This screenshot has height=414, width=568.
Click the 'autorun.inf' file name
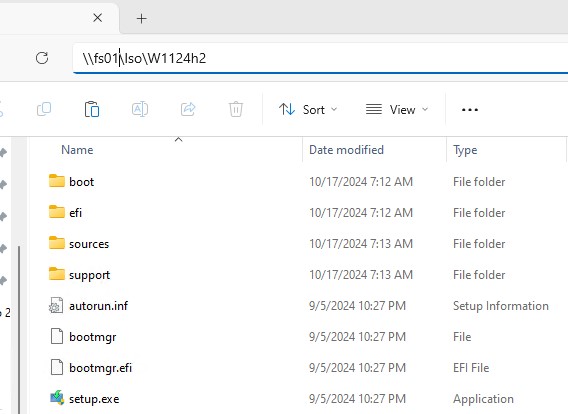[99, 306]
